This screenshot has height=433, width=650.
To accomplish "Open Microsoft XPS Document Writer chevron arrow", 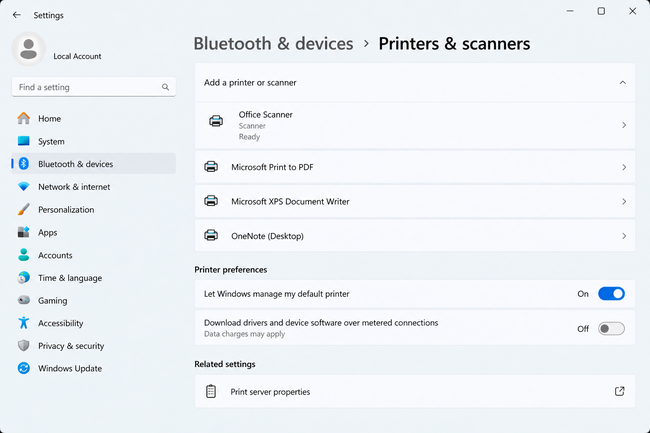I will point(624,202).
